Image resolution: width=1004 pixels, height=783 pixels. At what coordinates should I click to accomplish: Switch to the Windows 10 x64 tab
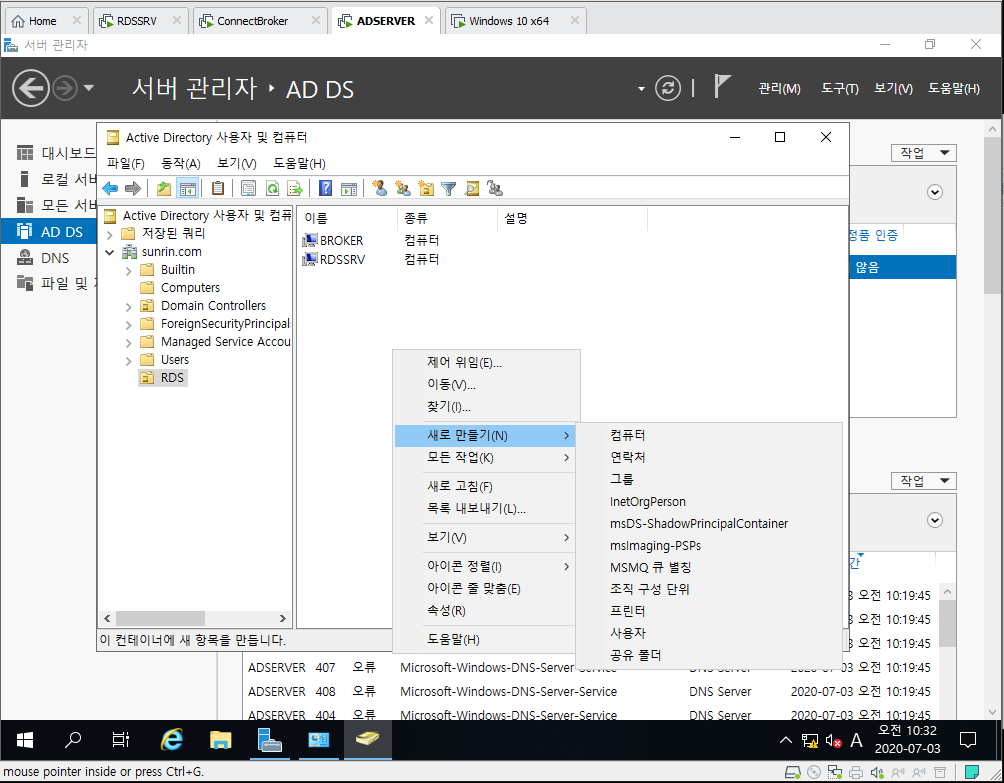[x=515, y=21]
